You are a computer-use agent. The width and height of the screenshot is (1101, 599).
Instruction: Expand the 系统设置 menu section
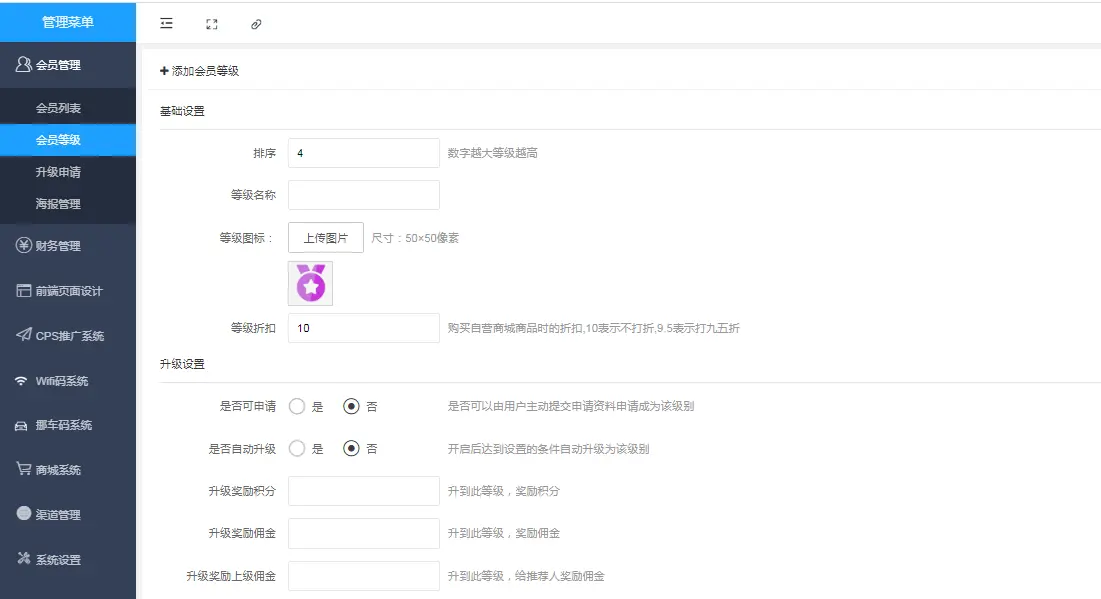coord(68,560)
